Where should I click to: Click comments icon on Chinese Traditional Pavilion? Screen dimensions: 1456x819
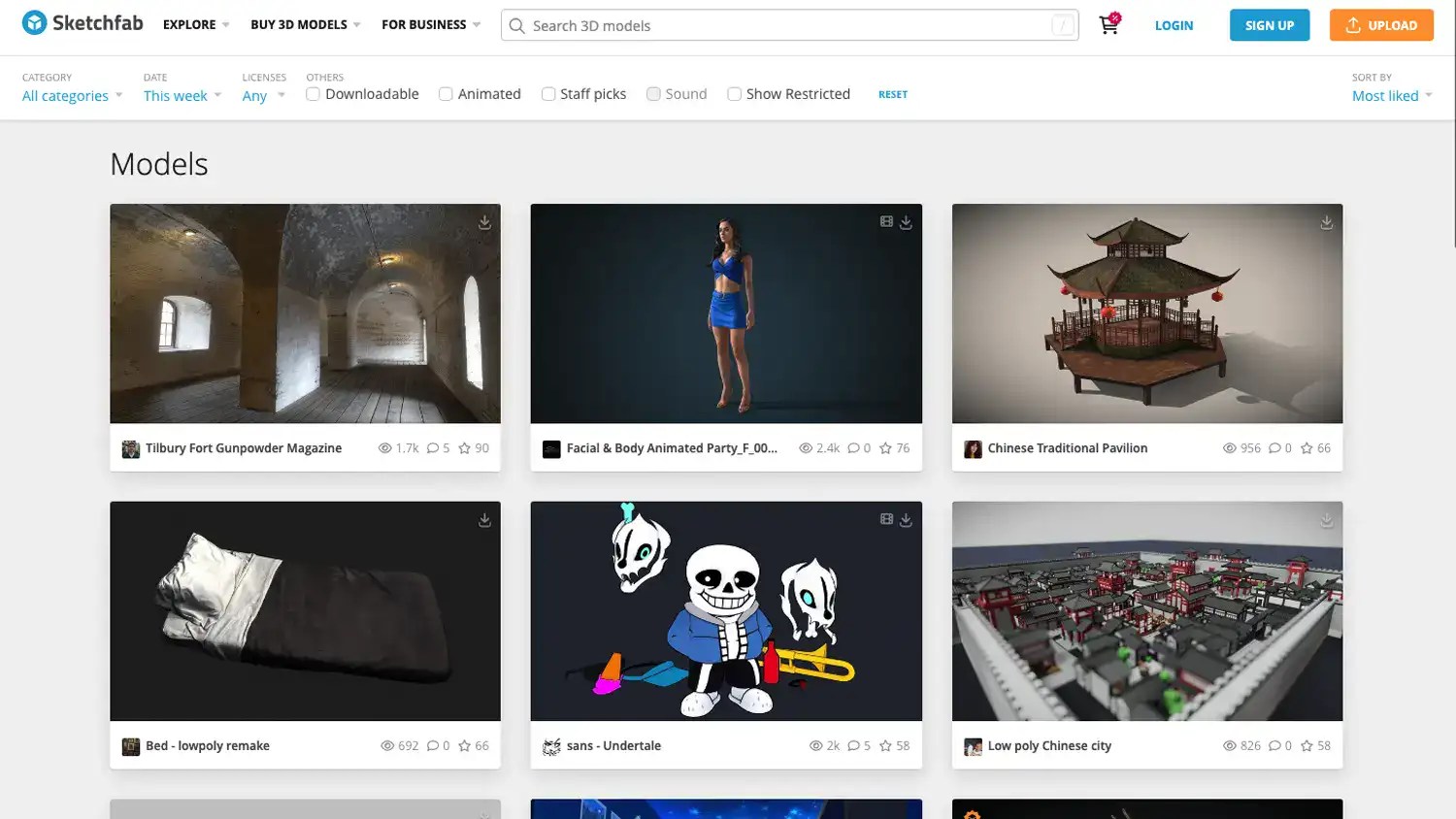point(1274,448)
